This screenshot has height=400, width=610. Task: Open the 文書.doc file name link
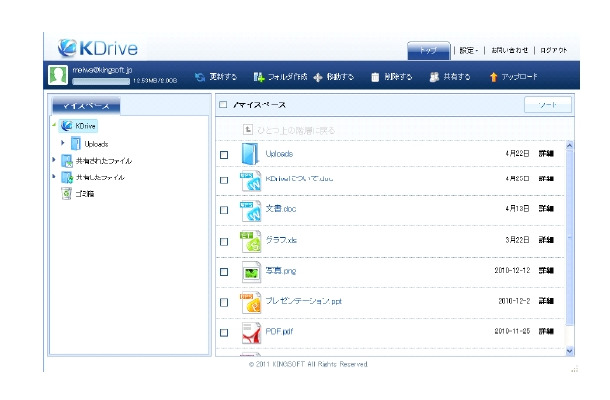(280, 209)
